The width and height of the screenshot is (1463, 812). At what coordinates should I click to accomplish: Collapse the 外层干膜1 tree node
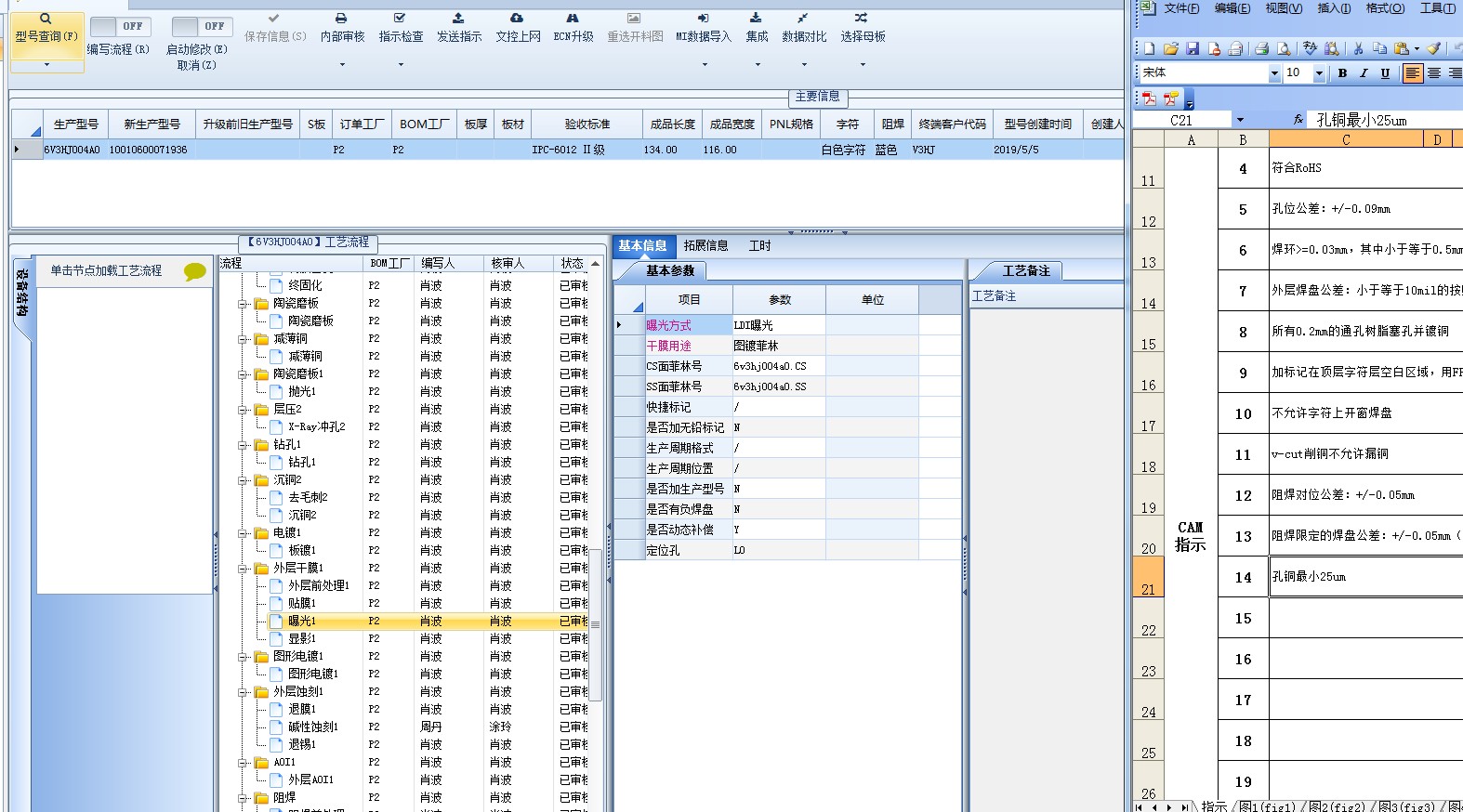tap(243, 569)
